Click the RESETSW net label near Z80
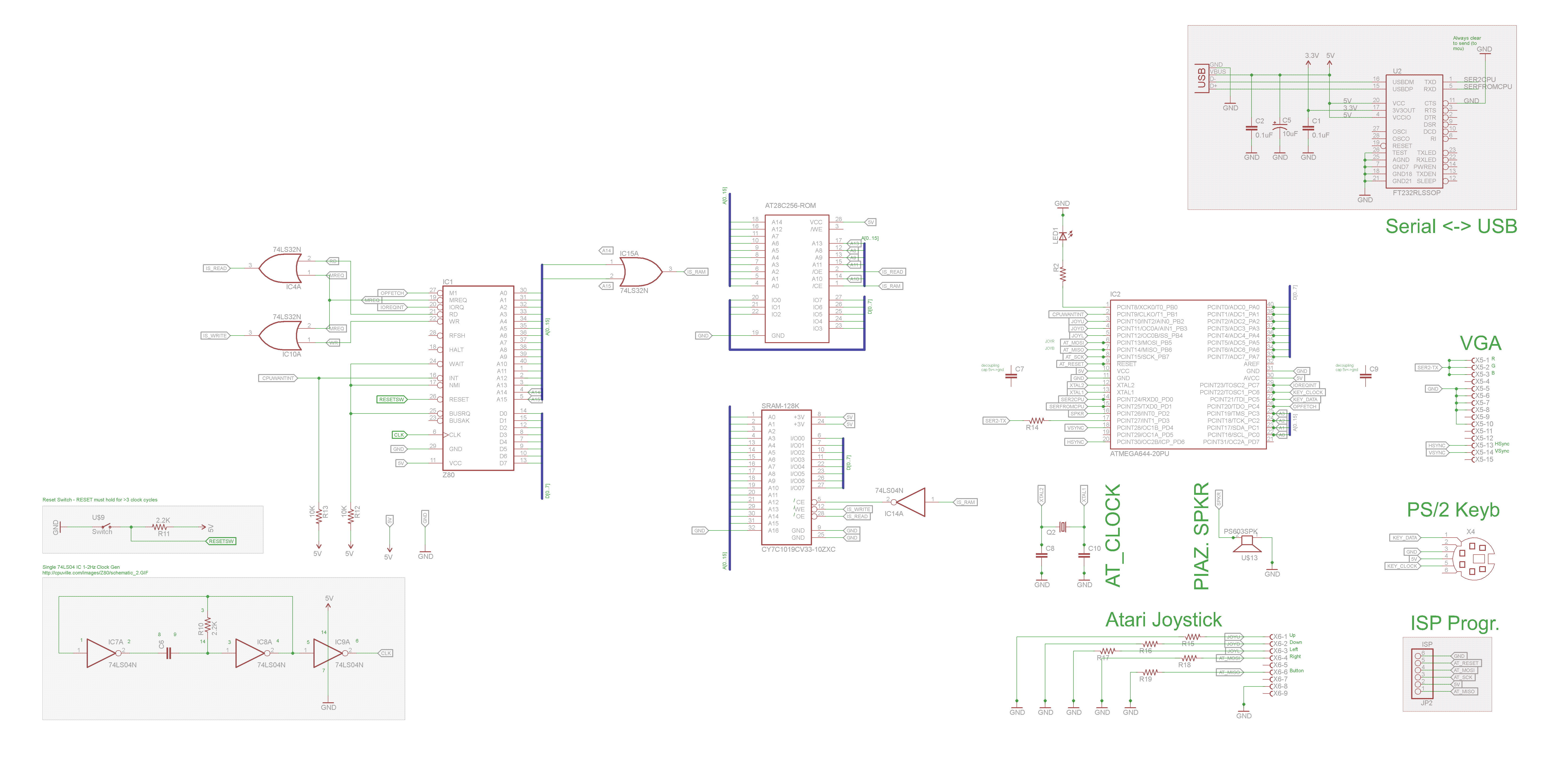The width and height of the screenshot is (1568, 763). coord(391,400)
